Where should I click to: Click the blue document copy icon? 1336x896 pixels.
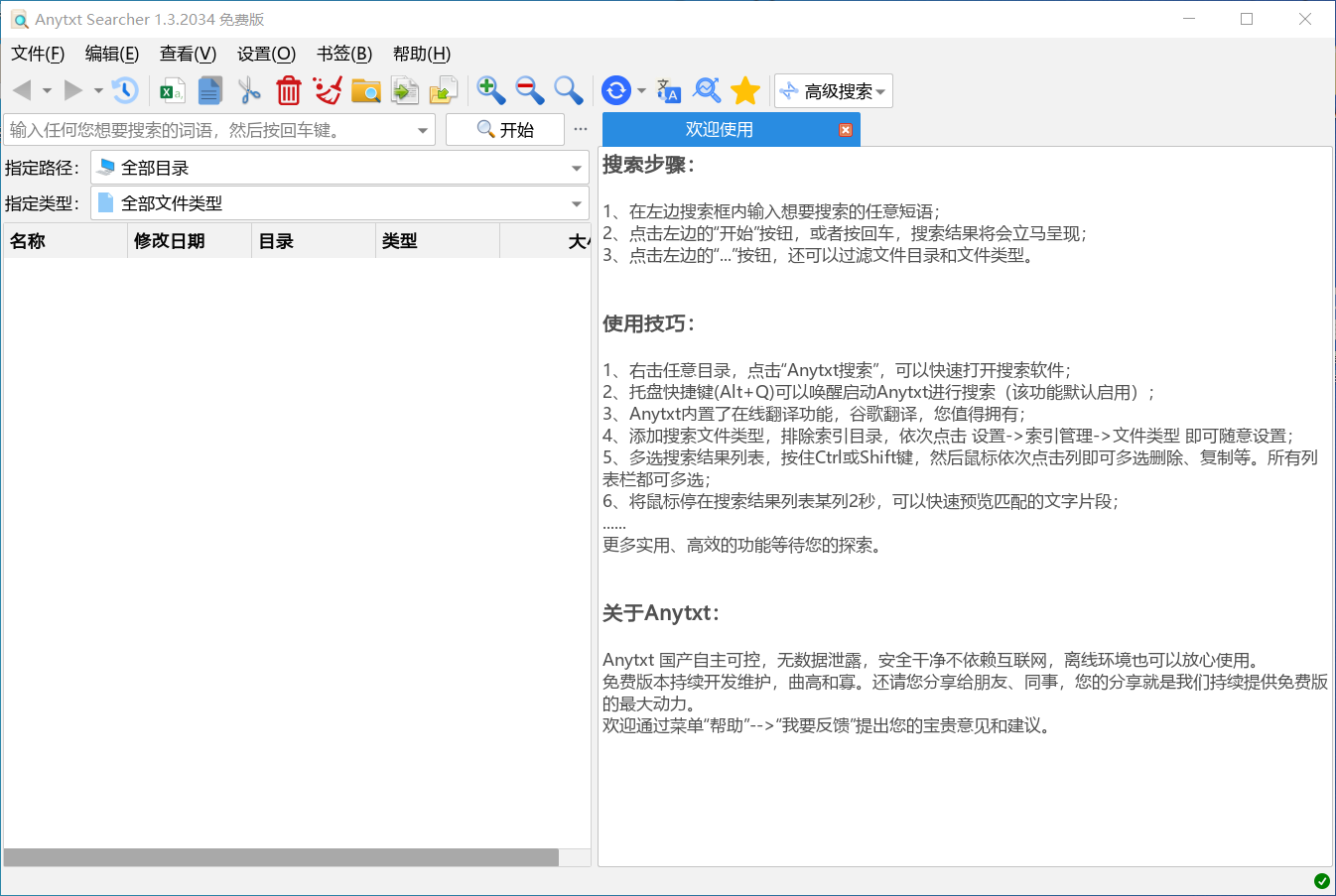pyautogui.click(x=210, y=90)
